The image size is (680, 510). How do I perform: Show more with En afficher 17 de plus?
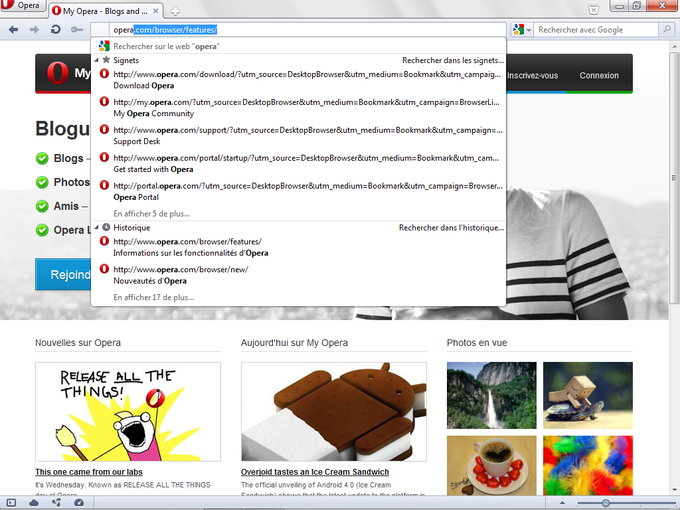point(154,298)
